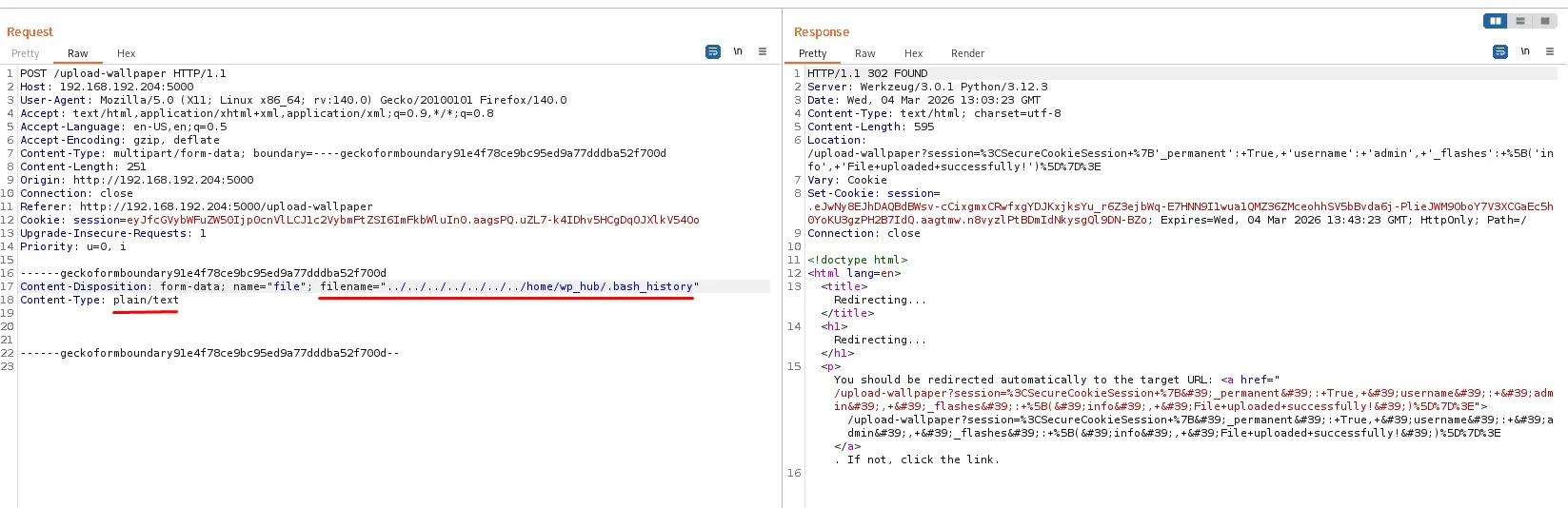The height and width of the screenshot is (508, 1568).
Task: Click the '<html lang=en>' tag line
Action: click(x=854, y=273)
